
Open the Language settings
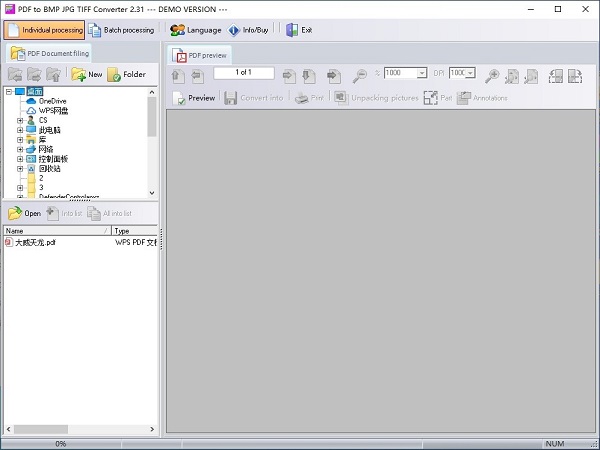(x=196, y=30)
